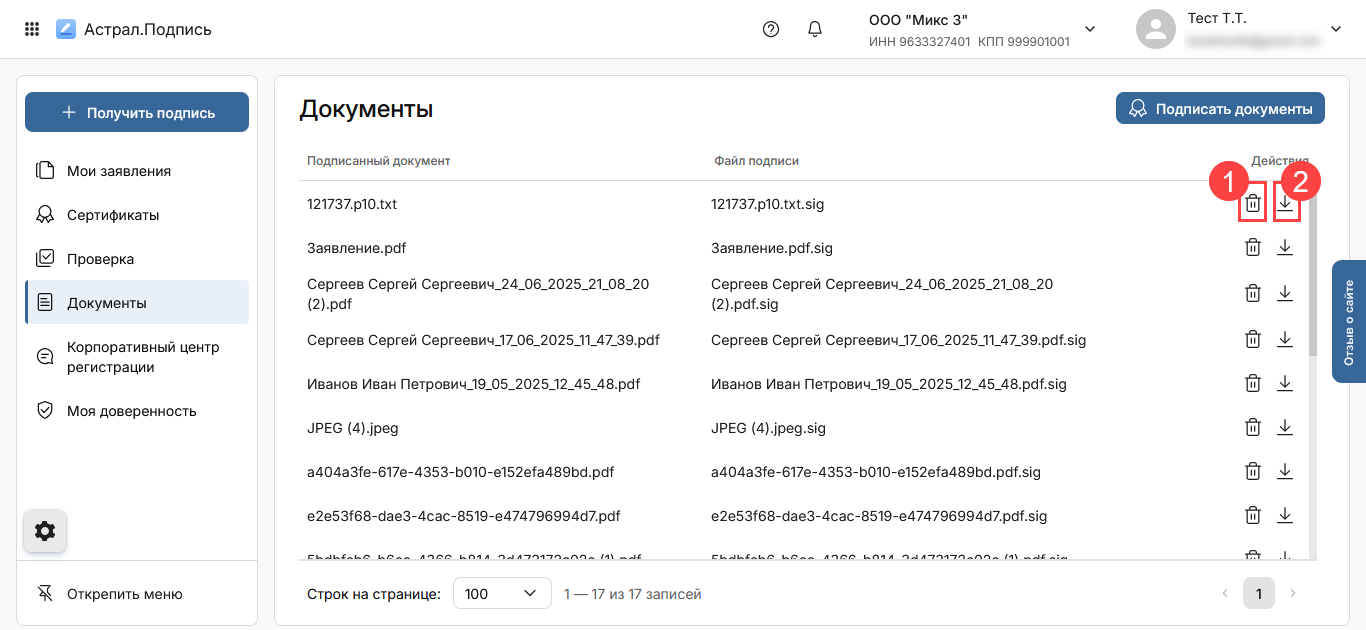Open the Сертификаты menu item

112,215
